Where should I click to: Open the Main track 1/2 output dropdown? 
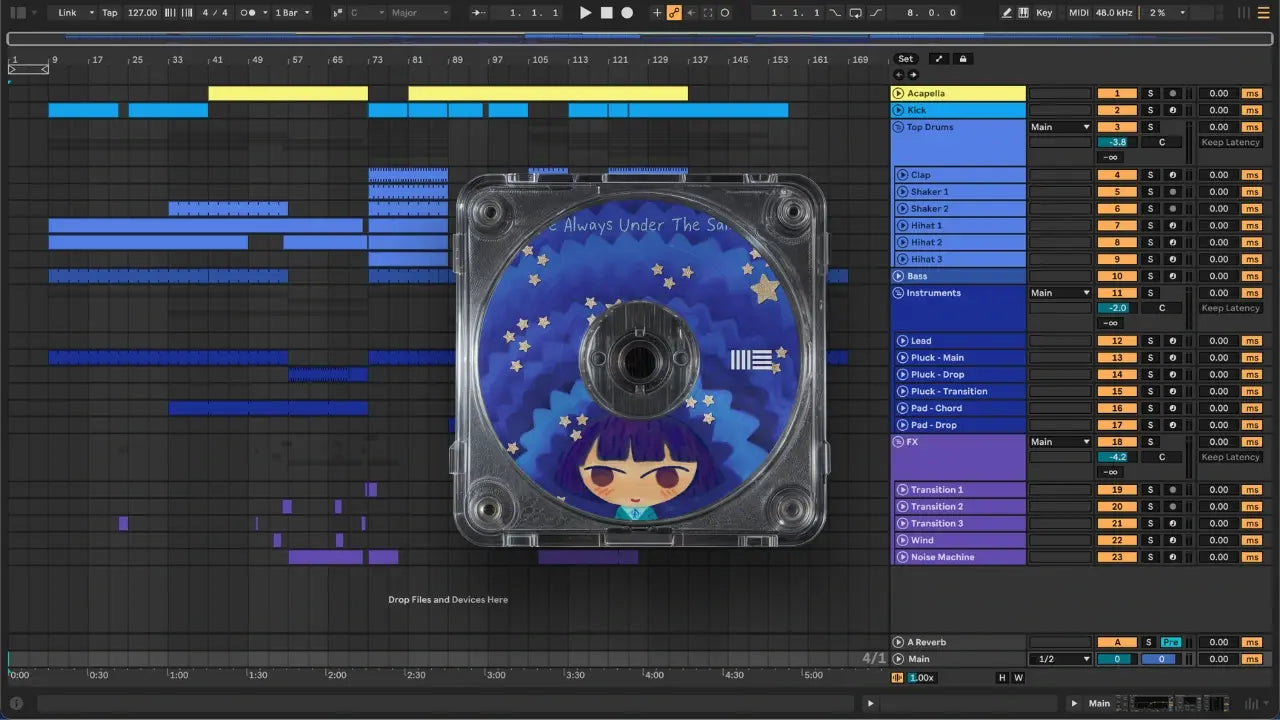pyautogui.click(x=1060, y=659)
